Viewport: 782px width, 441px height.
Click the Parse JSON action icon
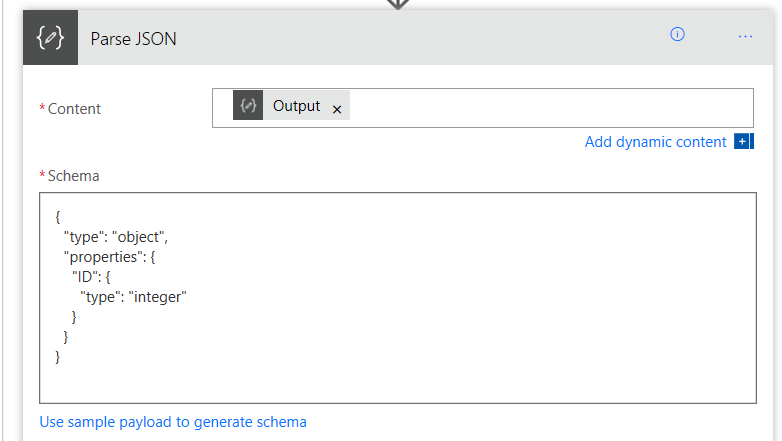pos(50,37)
